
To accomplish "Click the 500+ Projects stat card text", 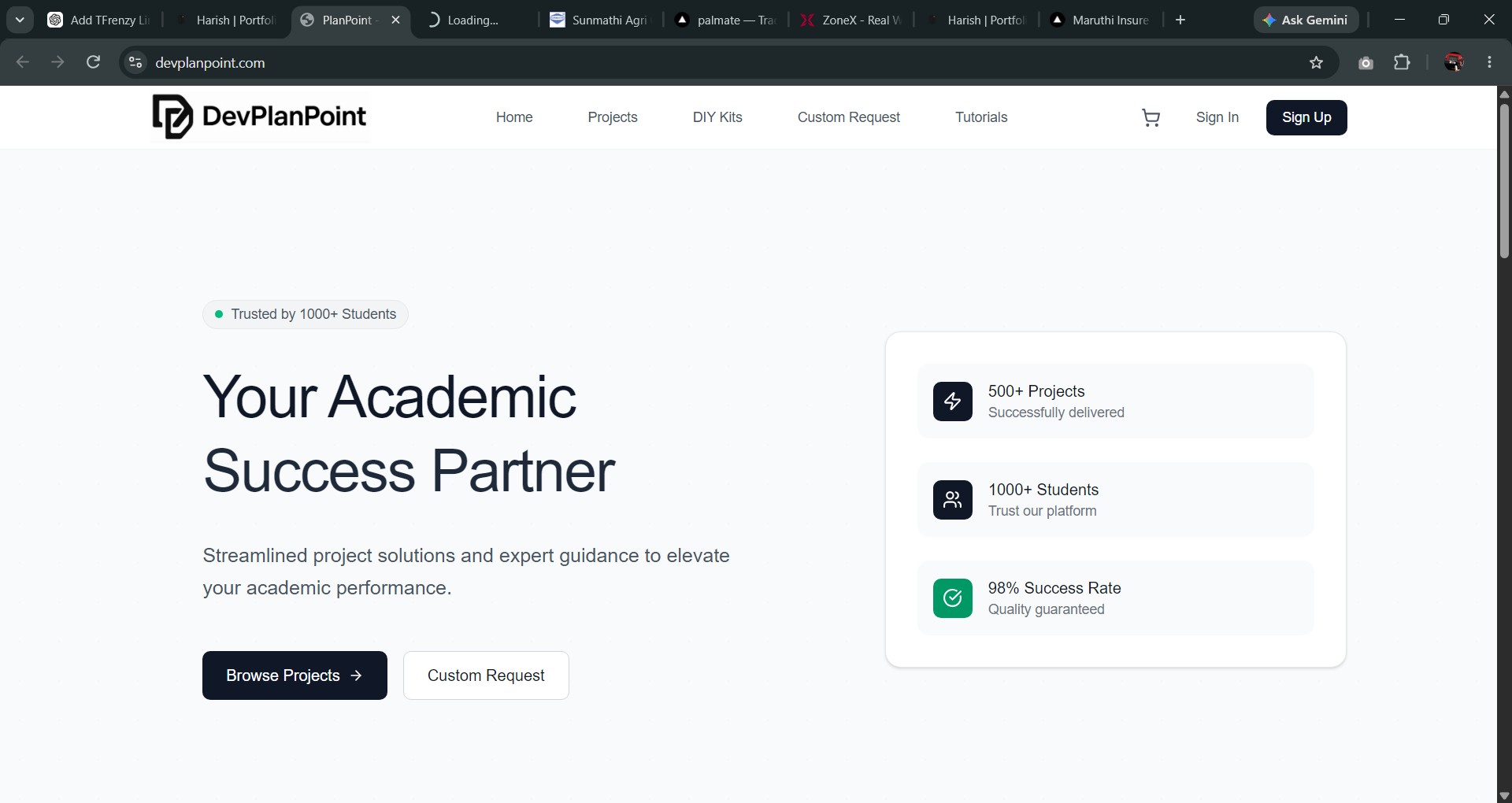I will 1036,391.
